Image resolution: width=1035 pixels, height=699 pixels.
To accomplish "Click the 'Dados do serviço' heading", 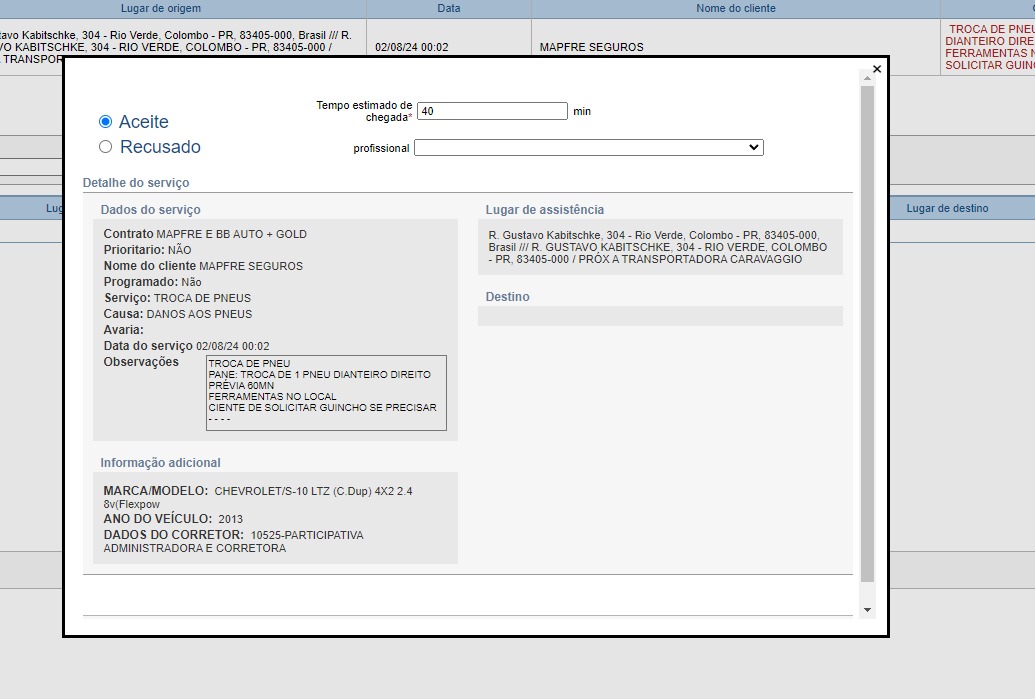I will point(150,210).
